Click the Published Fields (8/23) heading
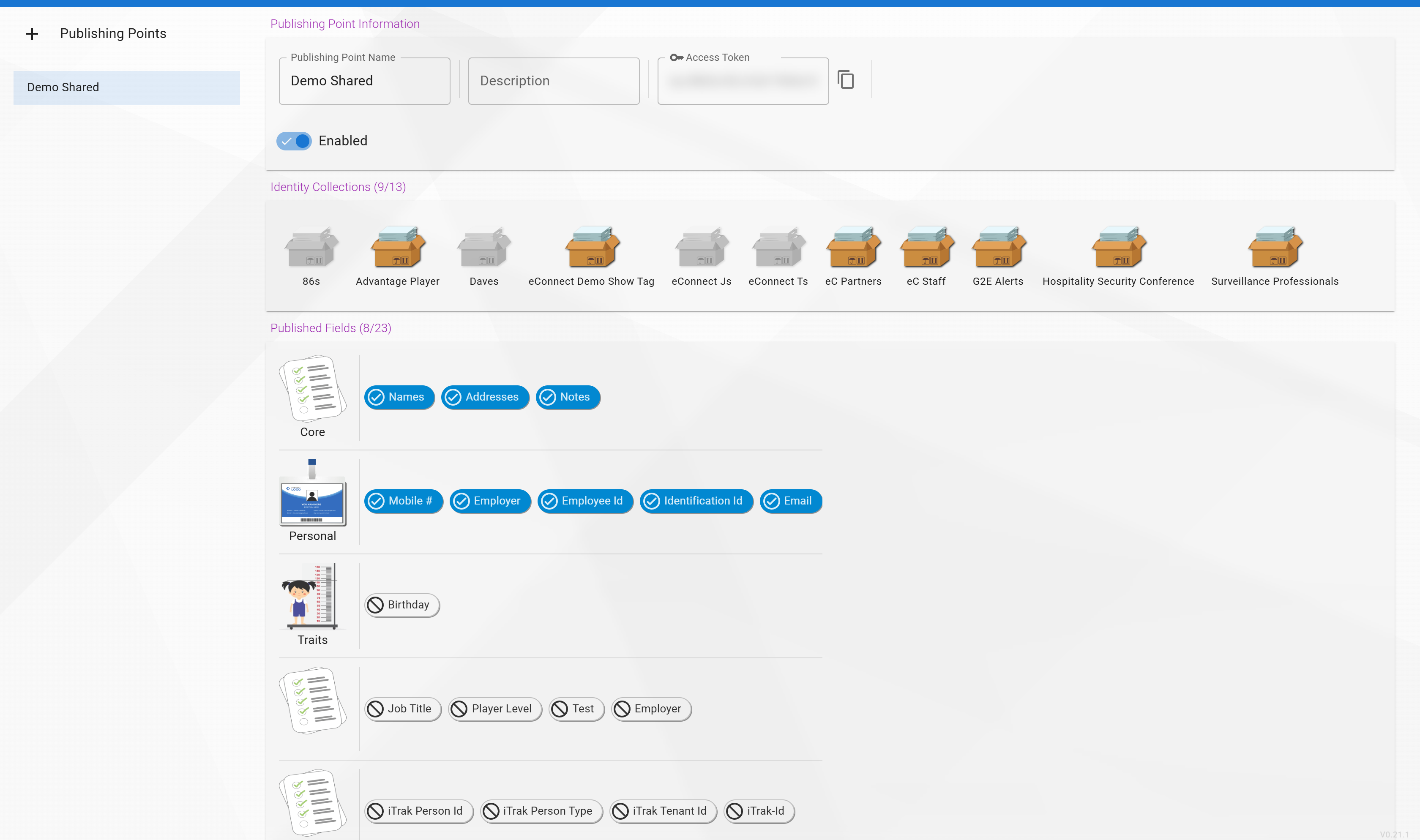The height and width of the screenshot is (840, 1420). [331, 328]
